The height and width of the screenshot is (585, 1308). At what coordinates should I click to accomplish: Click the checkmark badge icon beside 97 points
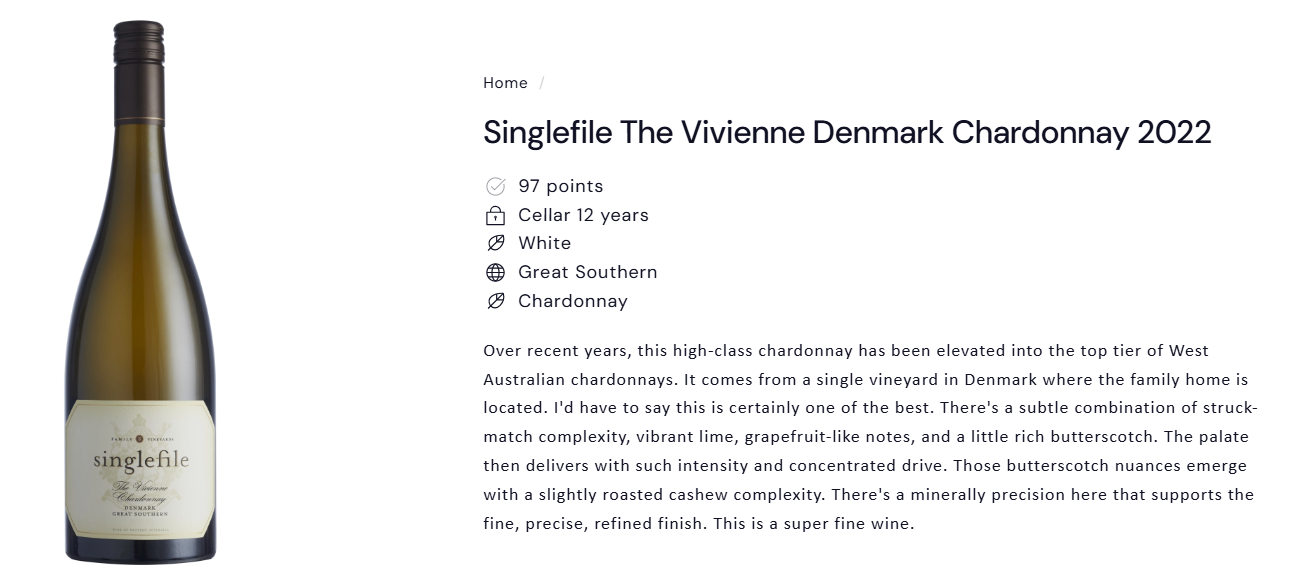pos(495,186)
